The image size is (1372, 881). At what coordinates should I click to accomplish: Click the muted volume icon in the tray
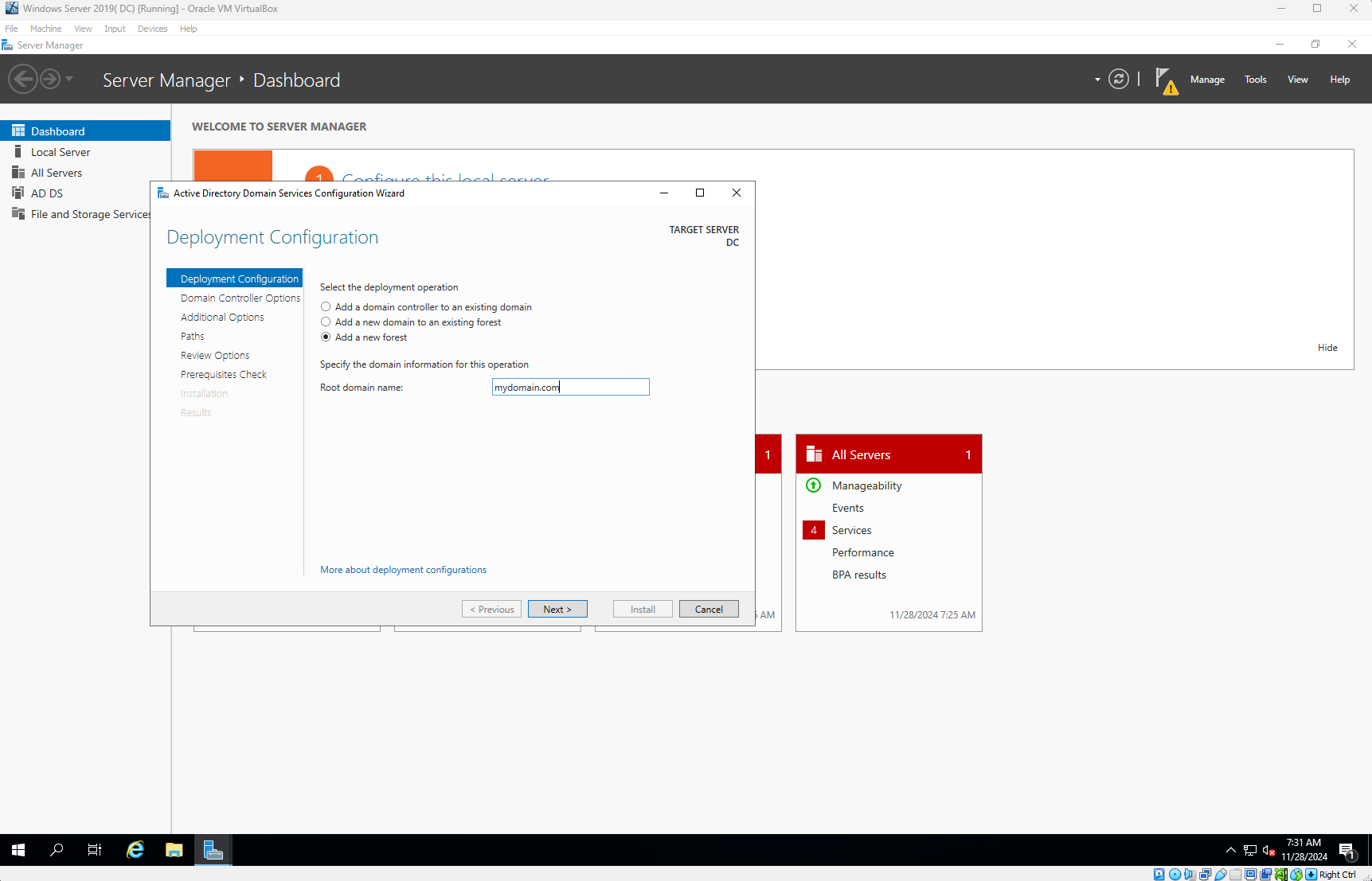[1269, 850]
